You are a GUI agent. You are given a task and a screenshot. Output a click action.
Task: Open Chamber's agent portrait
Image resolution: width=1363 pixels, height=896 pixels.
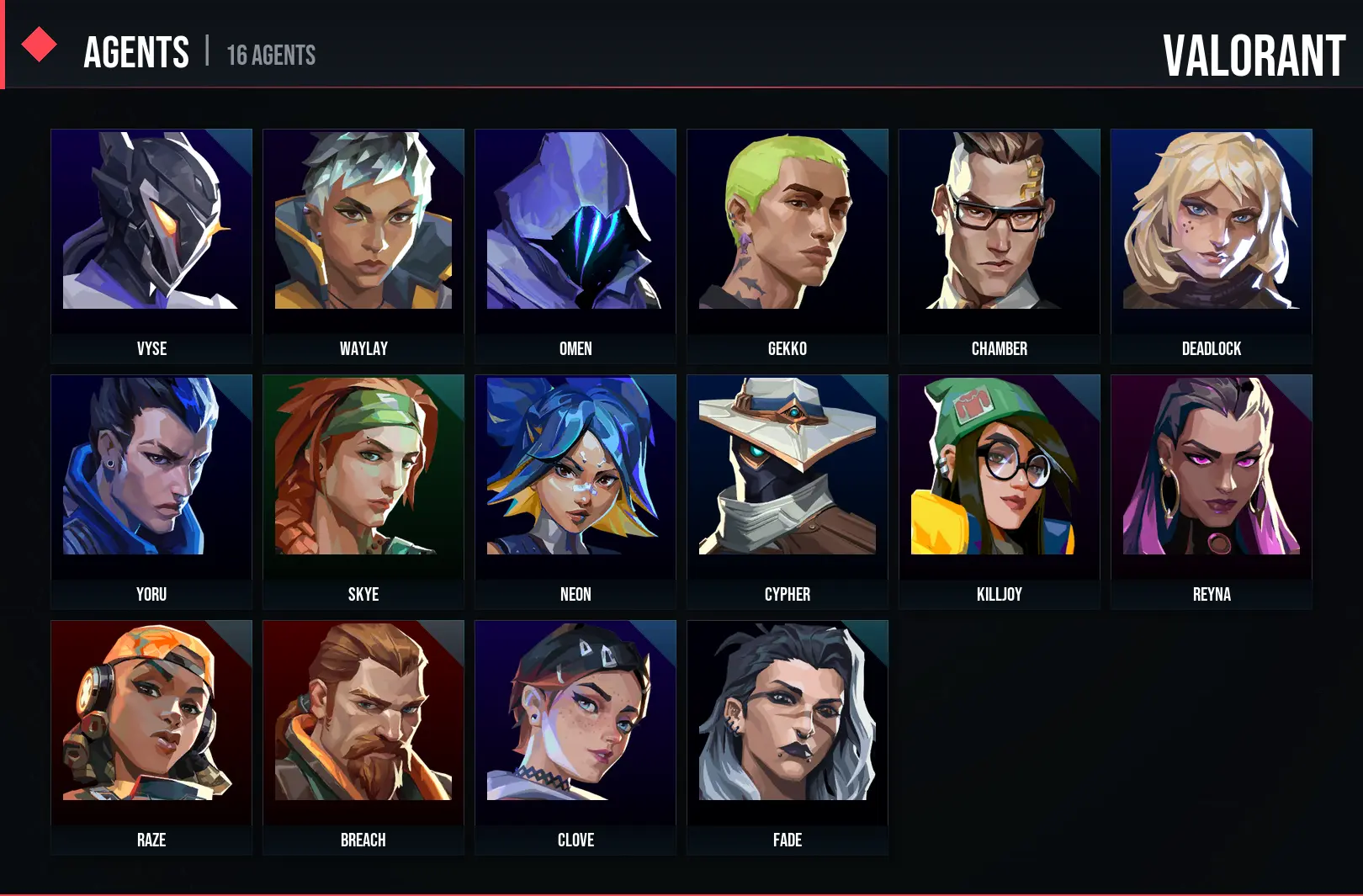[1000, 246]
